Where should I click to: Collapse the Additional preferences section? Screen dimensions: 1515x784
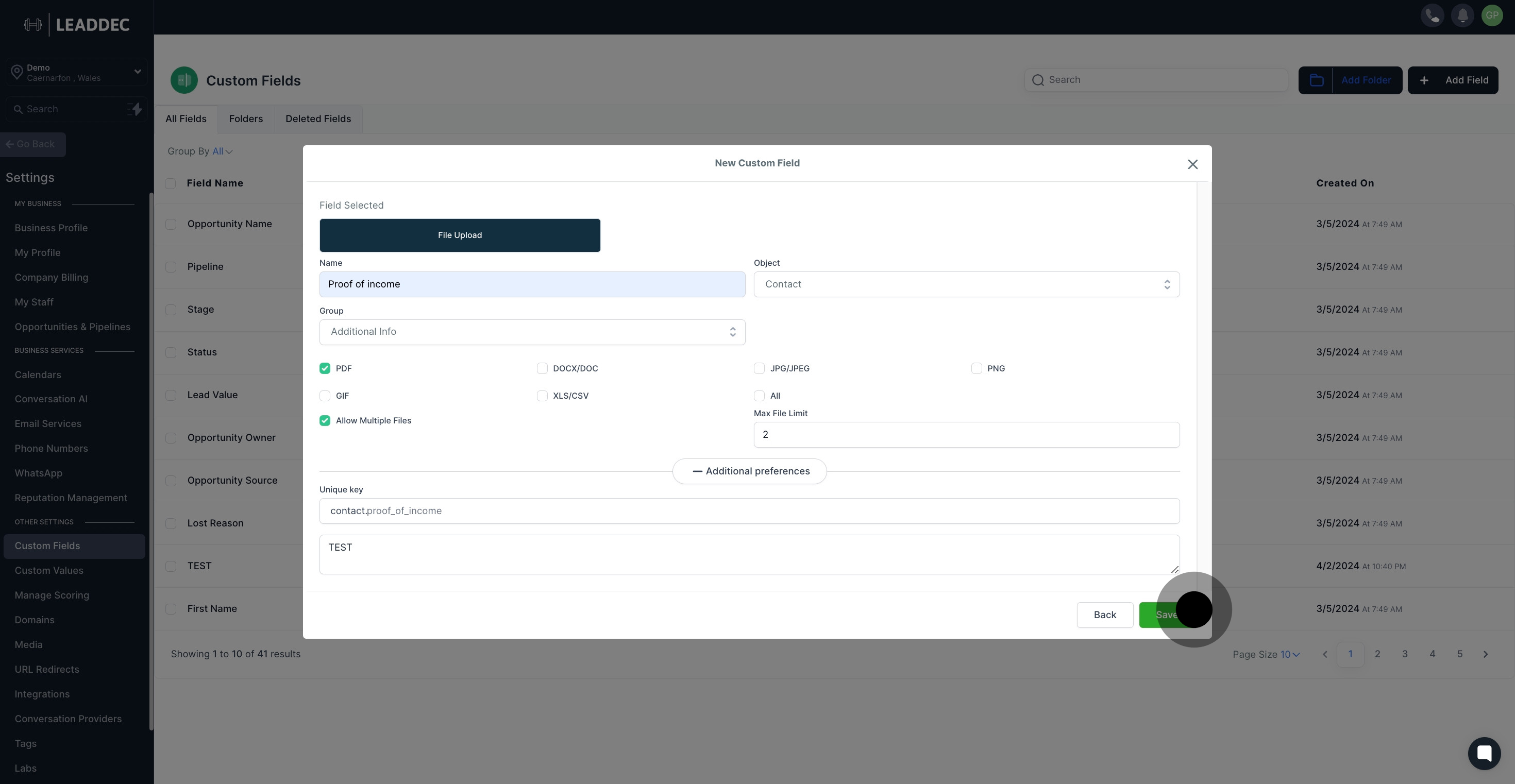pyautogui.click(x=749, y=471)
